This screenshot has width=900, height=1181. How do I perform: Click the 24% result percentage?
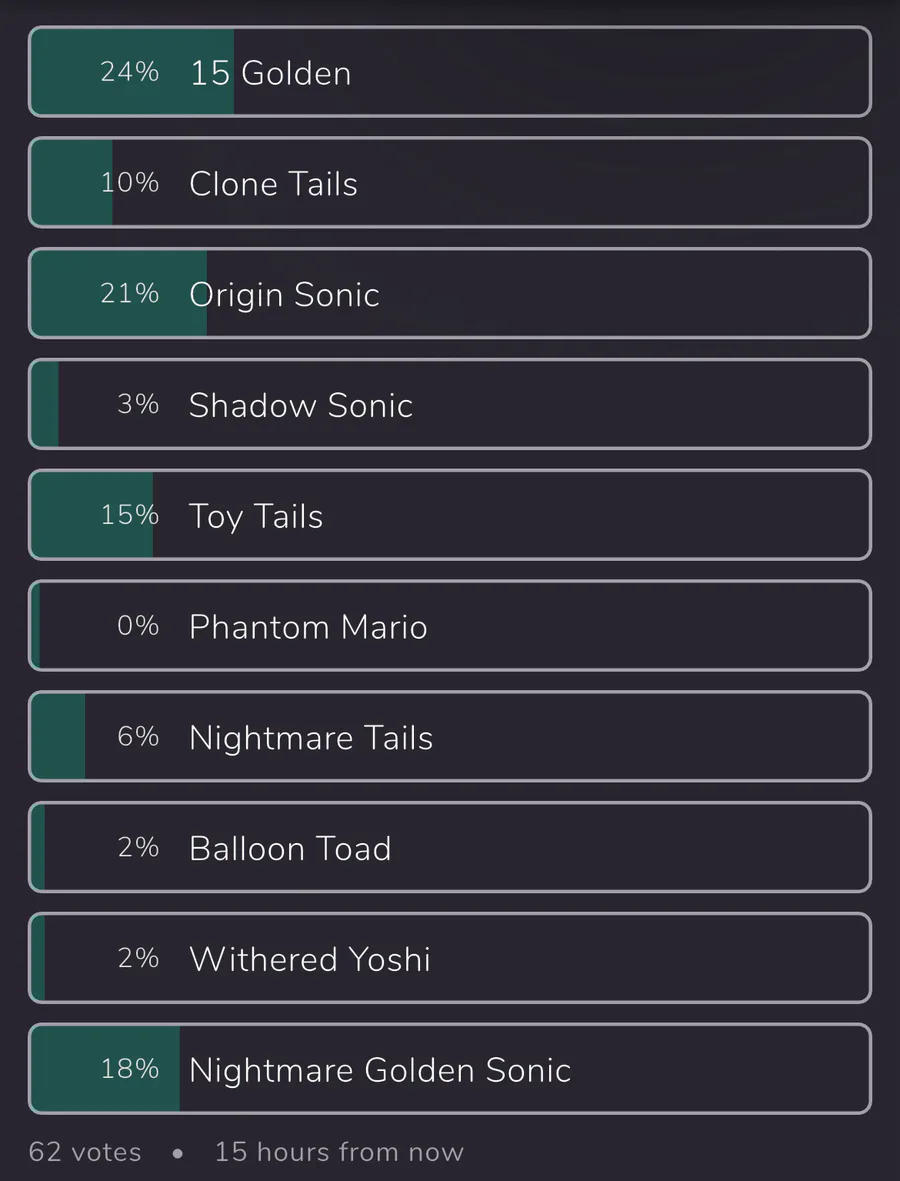[x=129, y=72]
